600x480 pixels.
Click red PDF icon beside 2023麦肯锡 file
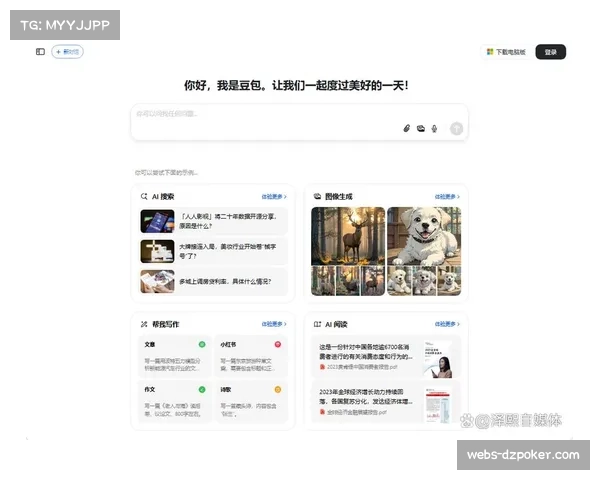322,367
